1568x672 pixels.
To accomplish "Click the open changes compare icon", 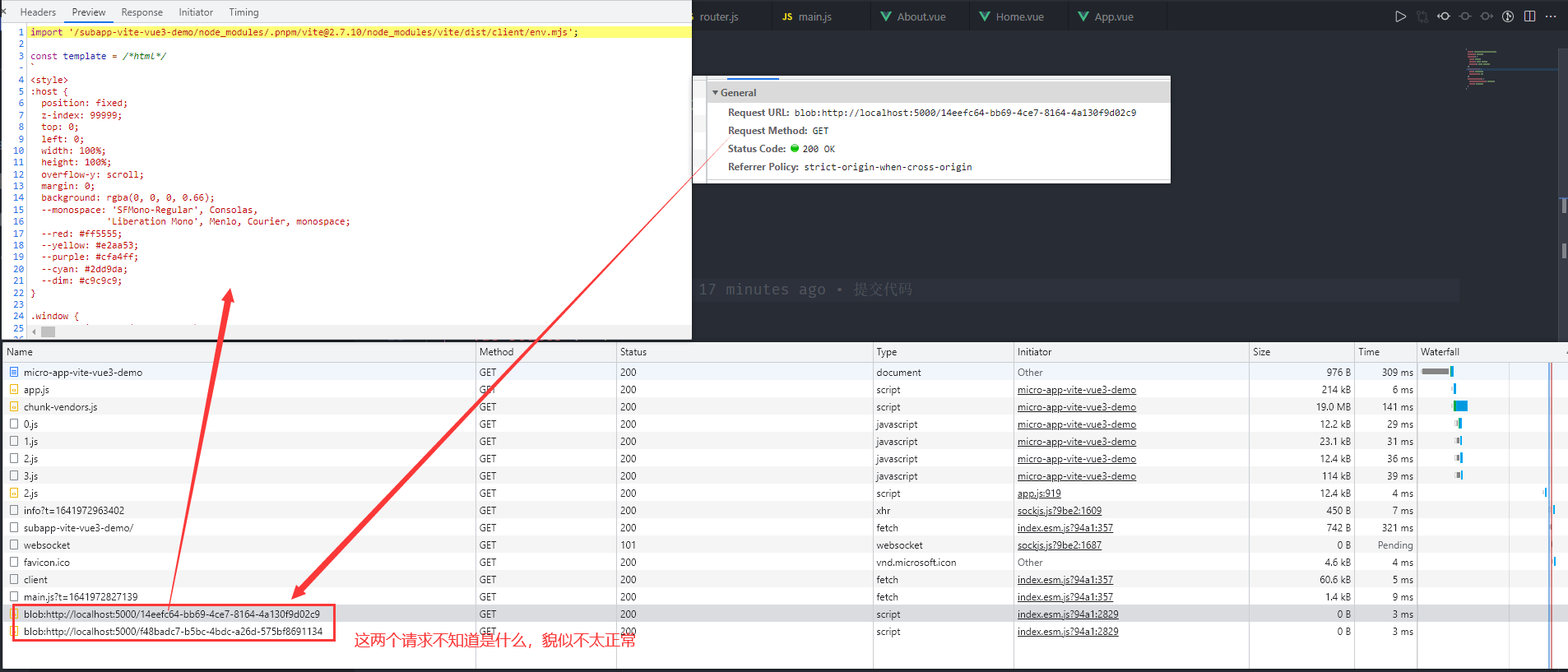I will pos(1422,16).
